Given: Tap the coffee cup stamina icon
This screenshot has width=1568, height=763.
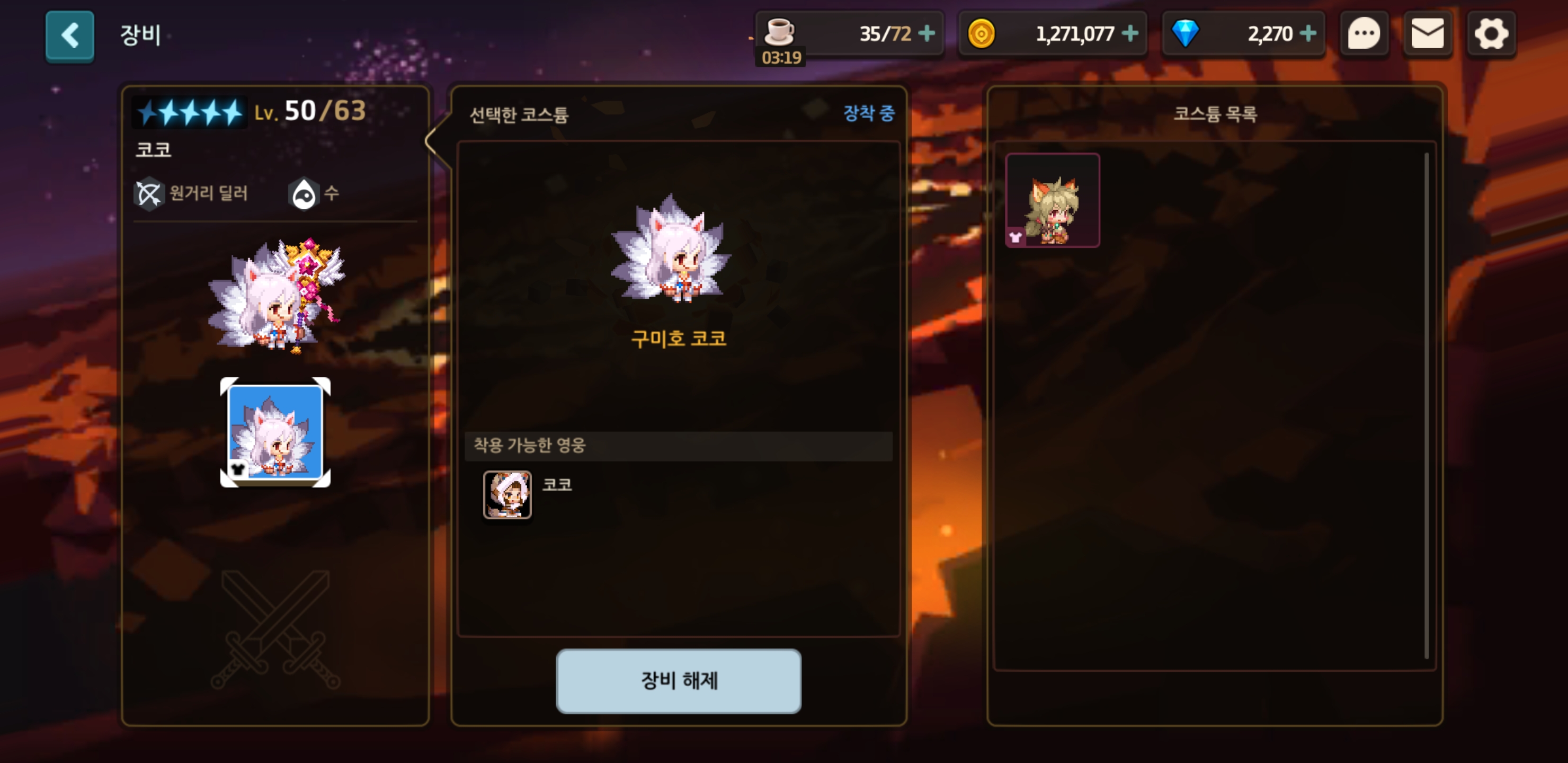Looking at the screenshot, I should pyautogui.click(x=779, y=31).
